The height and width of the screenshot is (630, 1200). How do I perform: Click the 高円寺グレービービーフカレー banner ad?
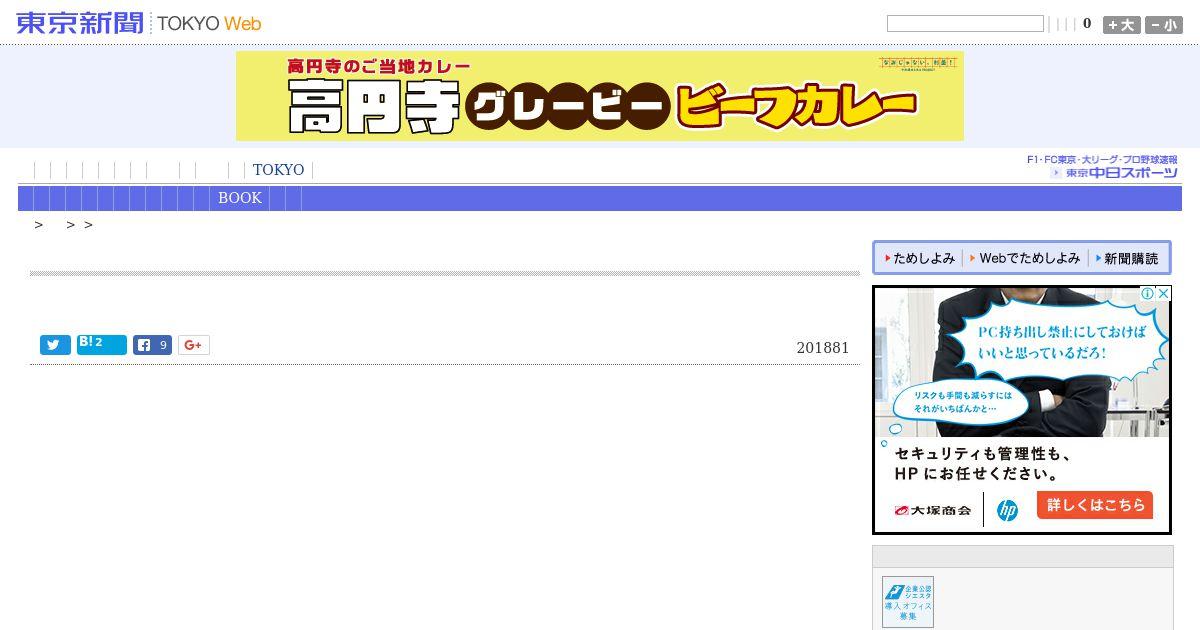600,96
